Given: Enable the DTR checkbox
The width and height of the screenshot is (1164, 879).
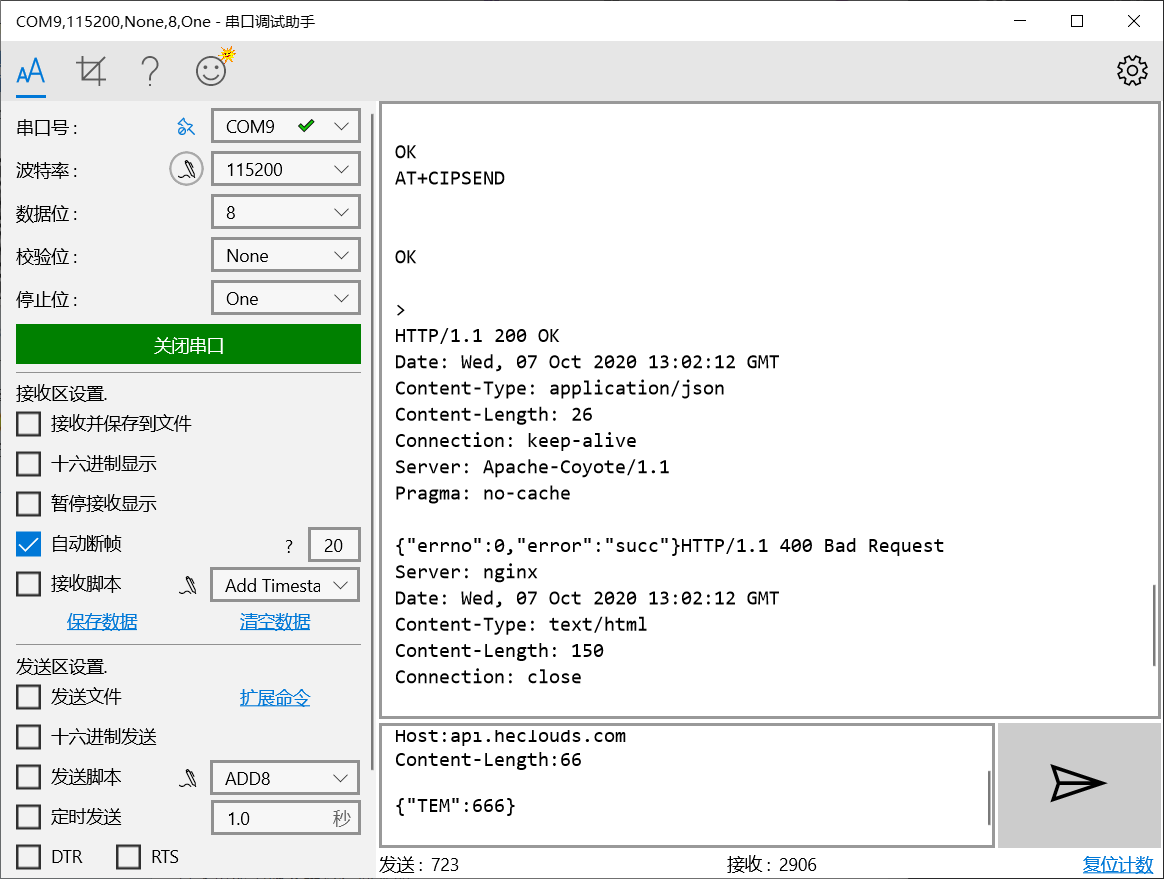Looking at the screenshot, I should [x=27, y=856].
